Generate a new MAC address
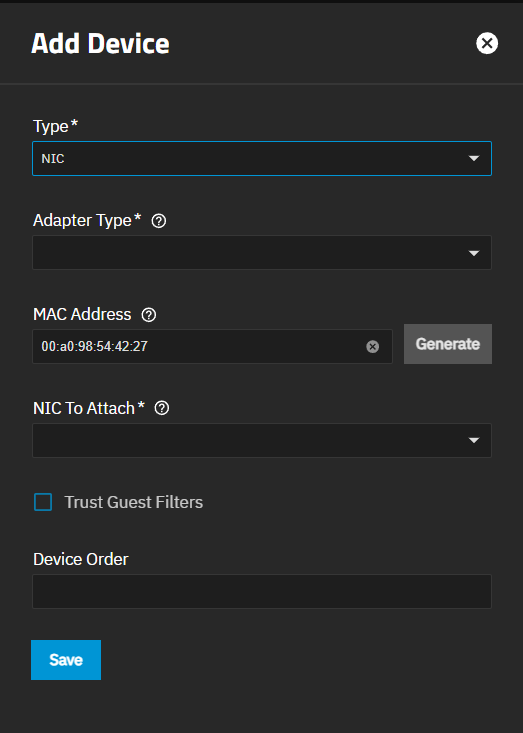 point(448,344)
